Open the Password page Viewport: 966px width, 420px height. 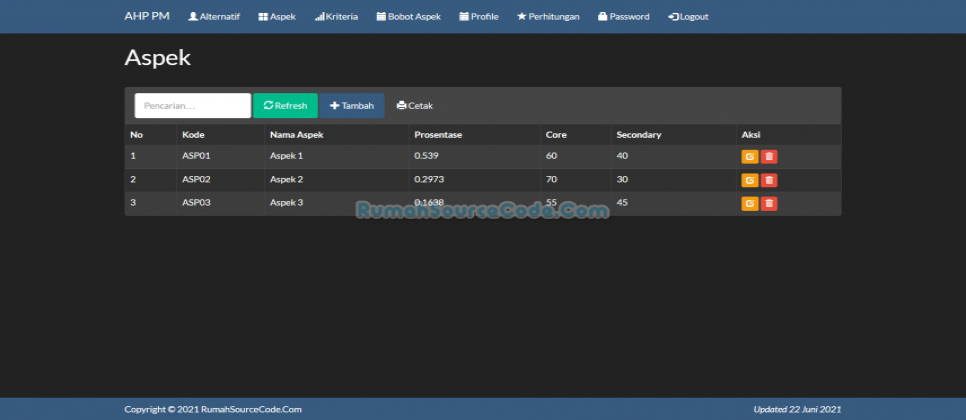pyautogui.click(x=623, y=17)
